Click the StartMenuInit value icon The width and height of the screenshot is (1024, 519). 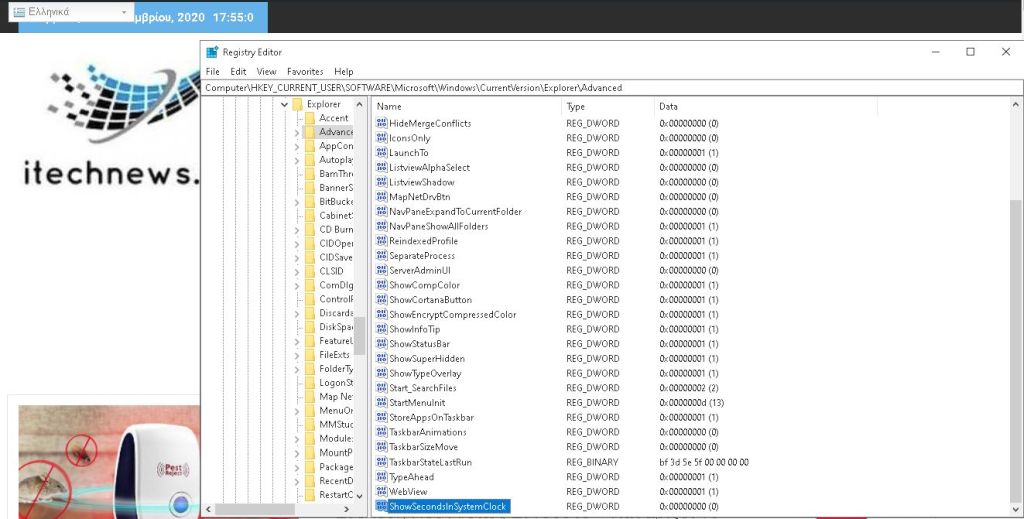tap(382, 403)
